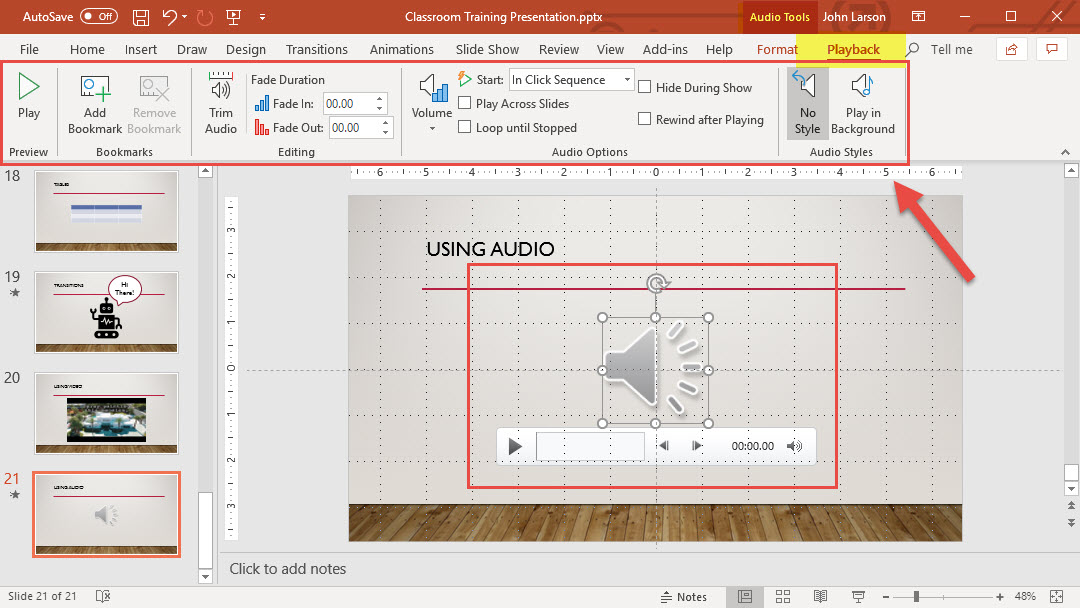Screen dimensions: 1080x608
Task: Open the Start sequence dropdown
Action: [627, 79]
